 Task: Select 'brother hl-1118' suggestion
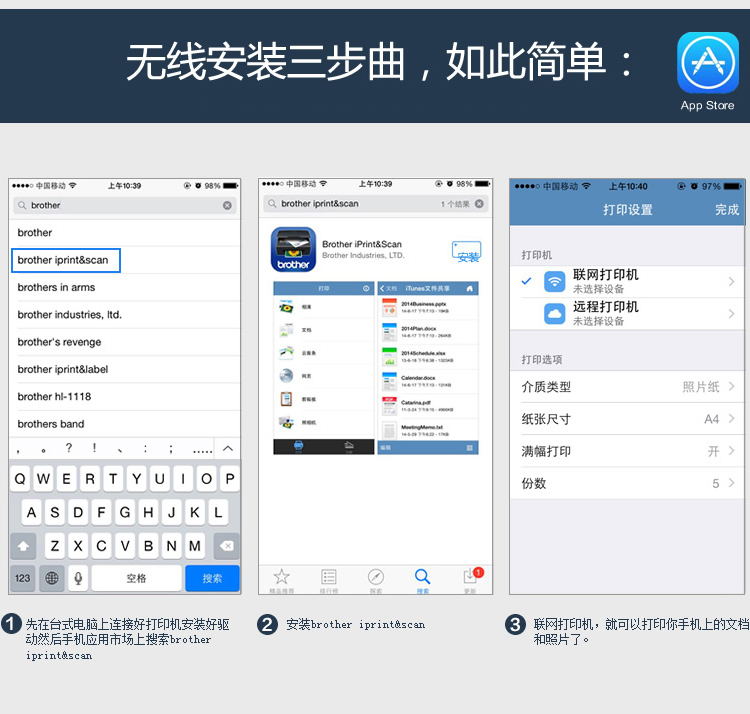(x=124, y=396)
